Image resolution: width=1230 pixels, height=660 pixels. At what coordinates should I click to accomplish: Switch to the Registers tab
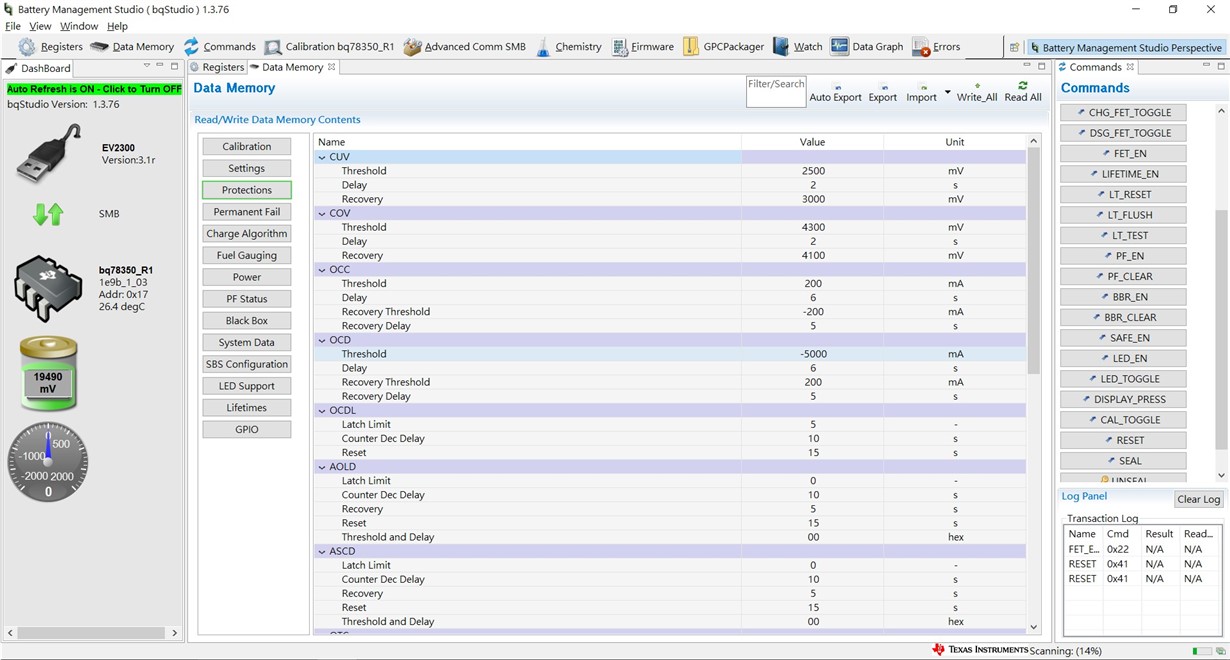tap(217, 67)
